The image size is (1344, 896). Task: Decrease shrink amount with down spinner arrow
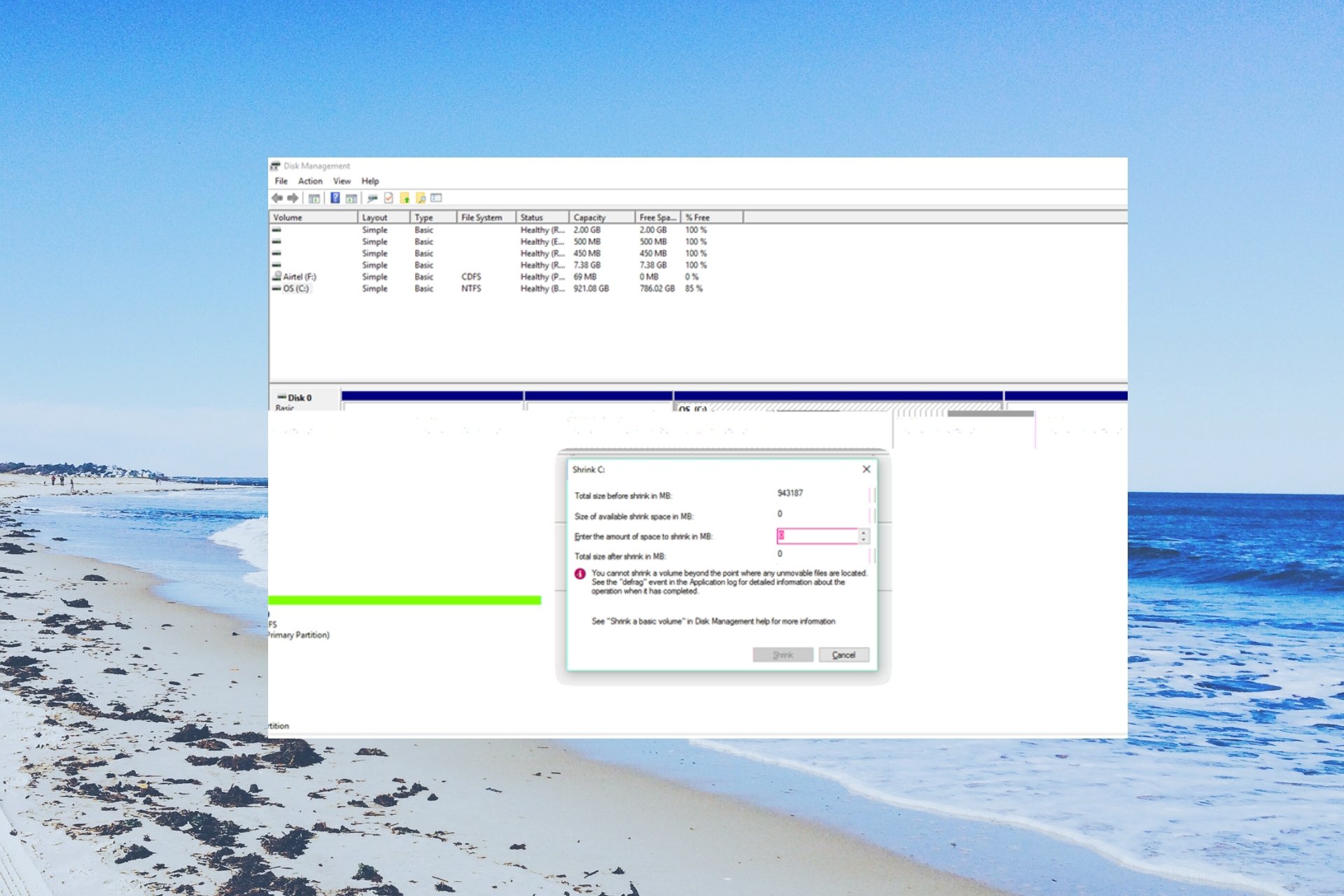coord(863,540)
